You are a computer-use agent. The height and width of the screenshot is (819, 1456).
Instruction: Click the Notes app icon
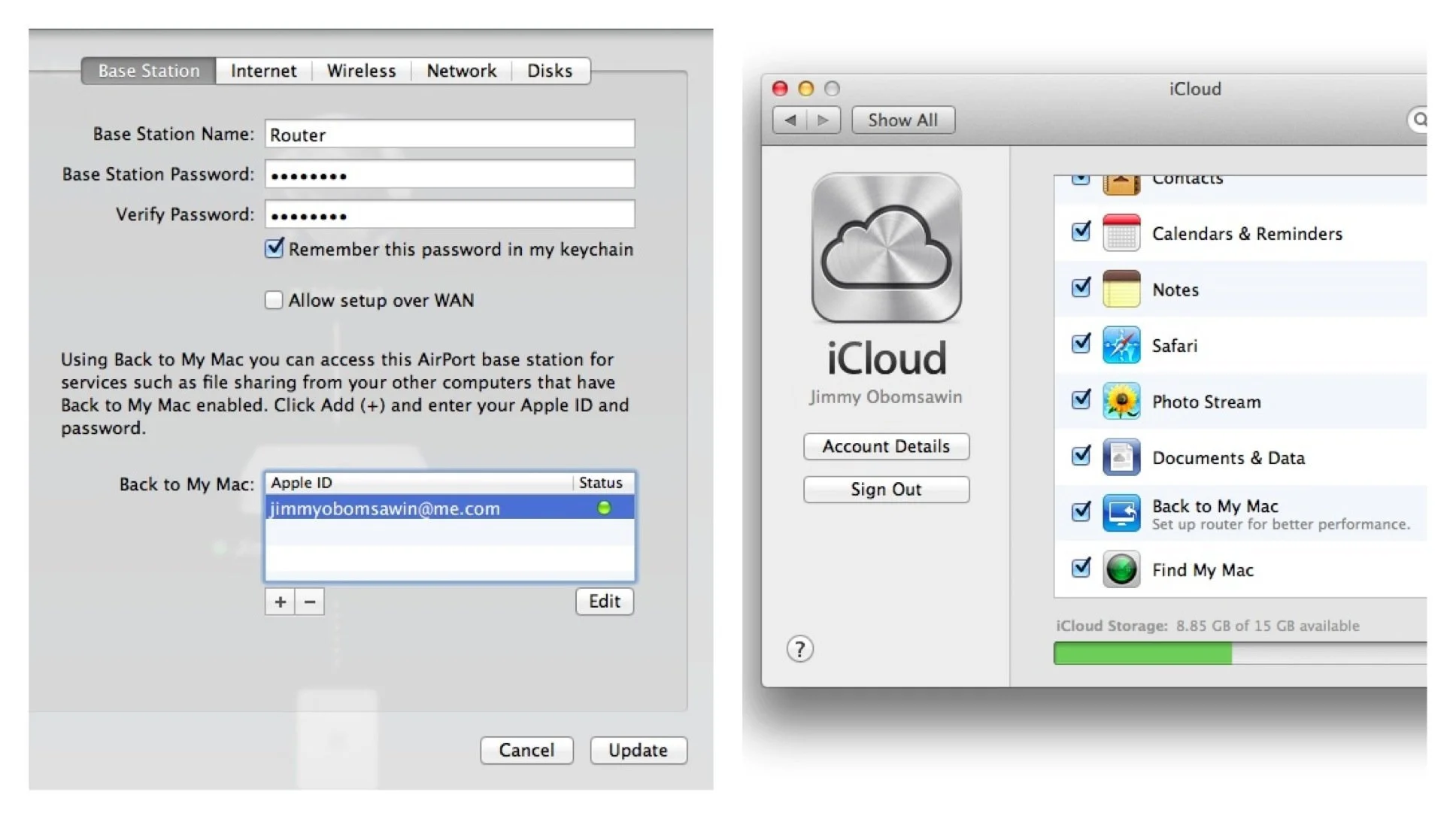[1121, 290]
